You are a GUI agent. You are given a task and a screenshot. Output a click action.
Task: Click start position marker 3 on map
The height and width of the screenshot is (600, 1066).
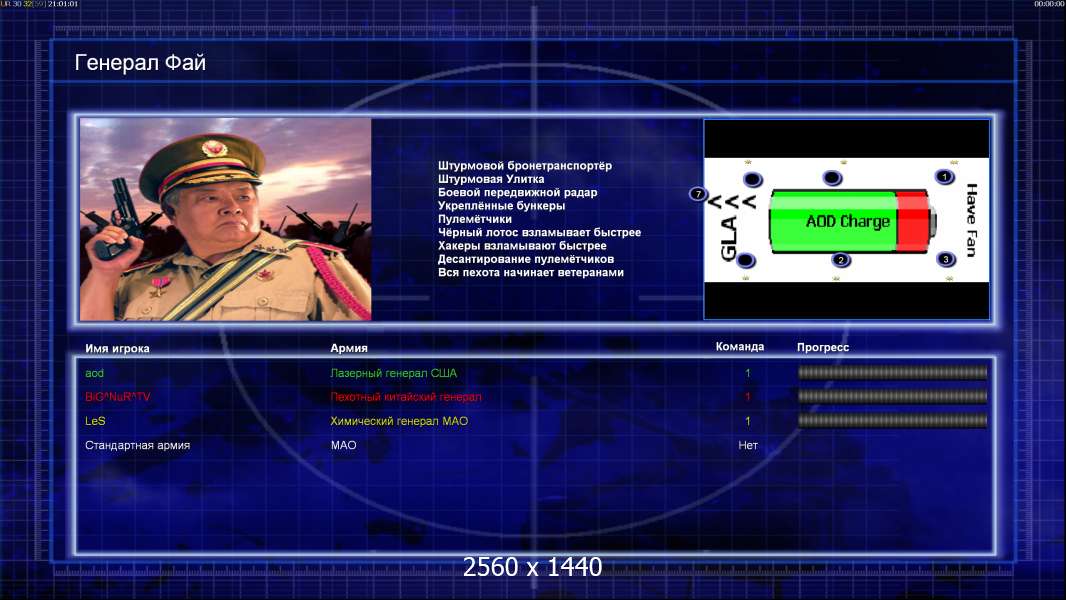tap(946, 259)
